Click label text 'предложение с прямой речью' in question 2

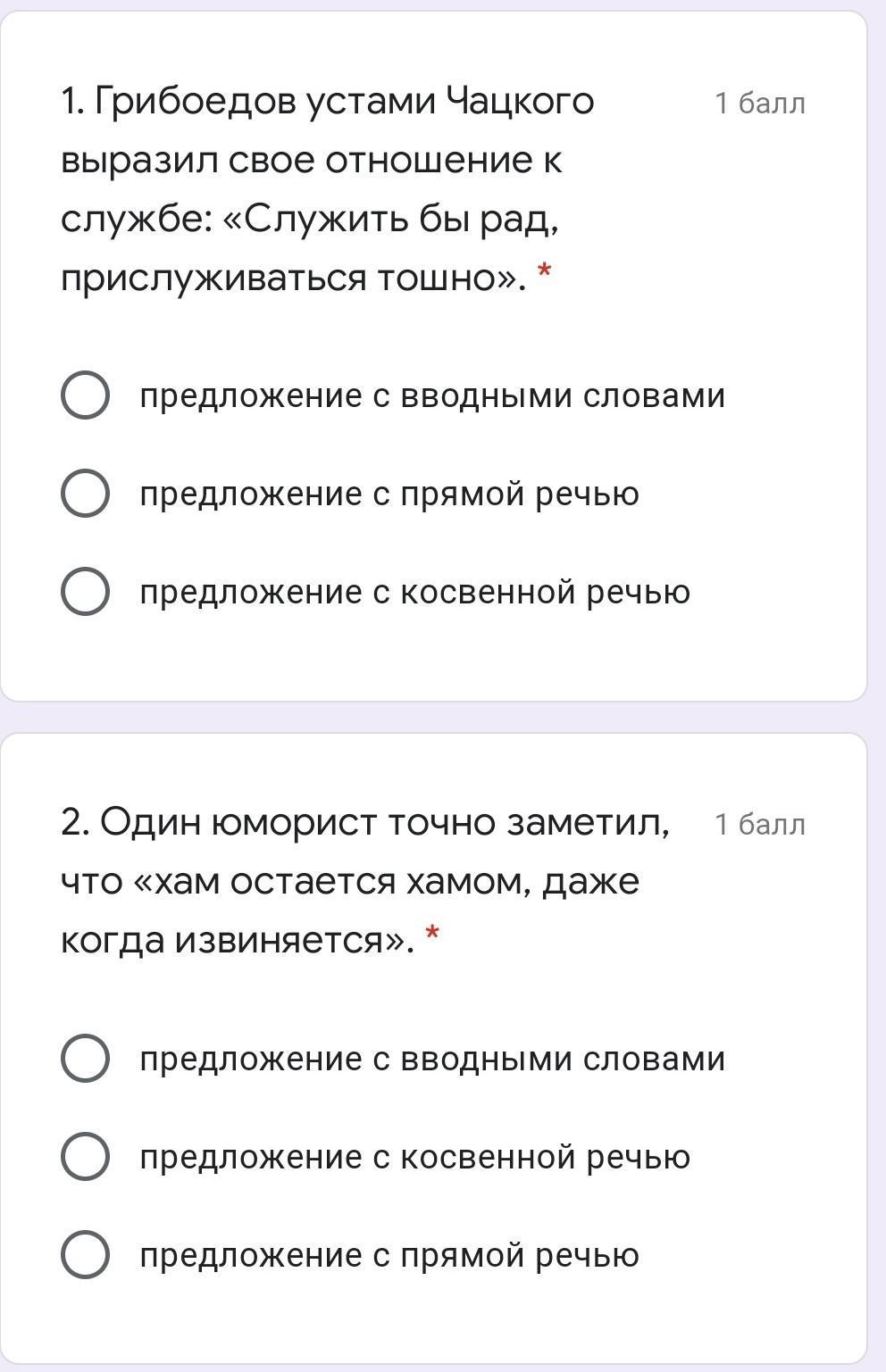(x=389, y=1255)
